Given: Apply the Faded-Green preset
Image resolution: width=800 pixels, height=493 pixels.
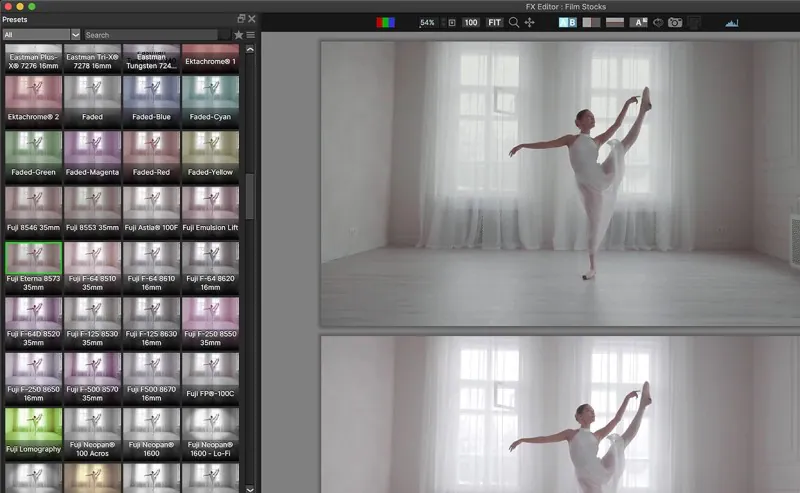Looking at the screenshot, I should point(33,155).
